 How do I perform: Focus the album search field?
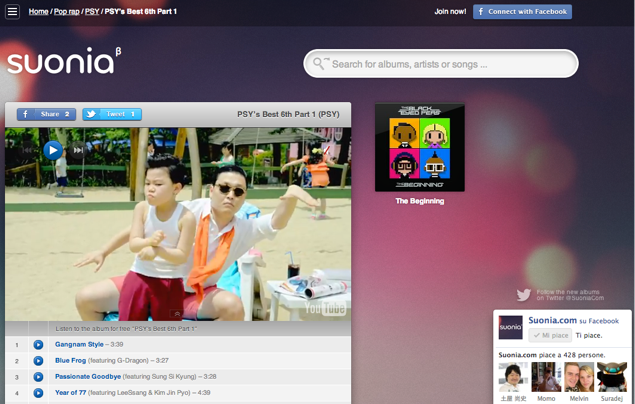(441, 64)
